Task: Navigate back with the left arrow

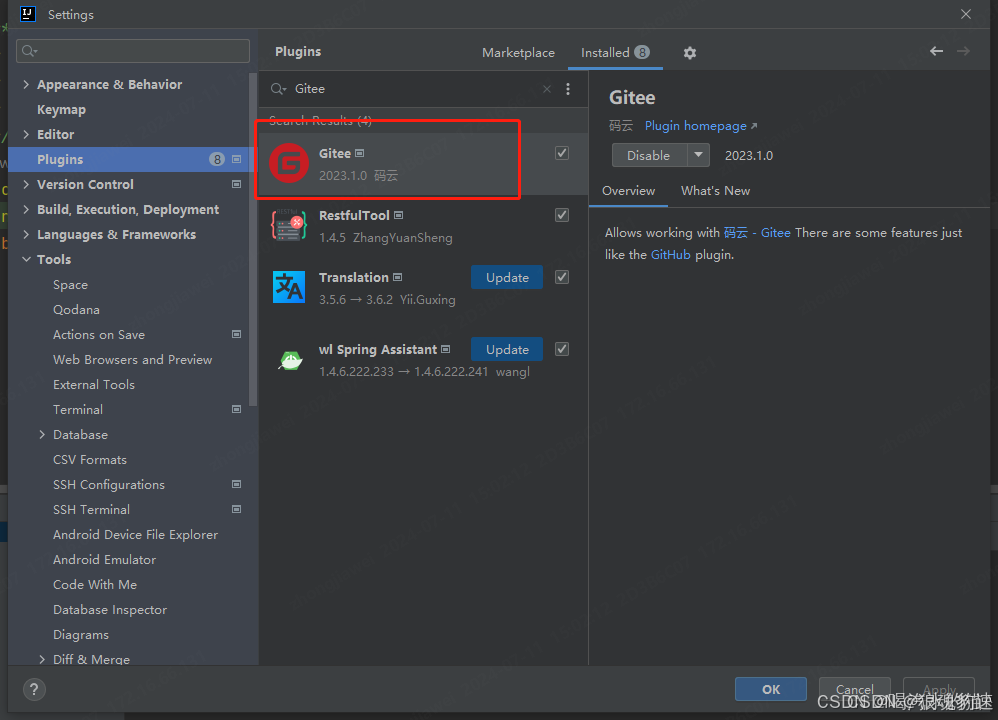Action: 936,51
